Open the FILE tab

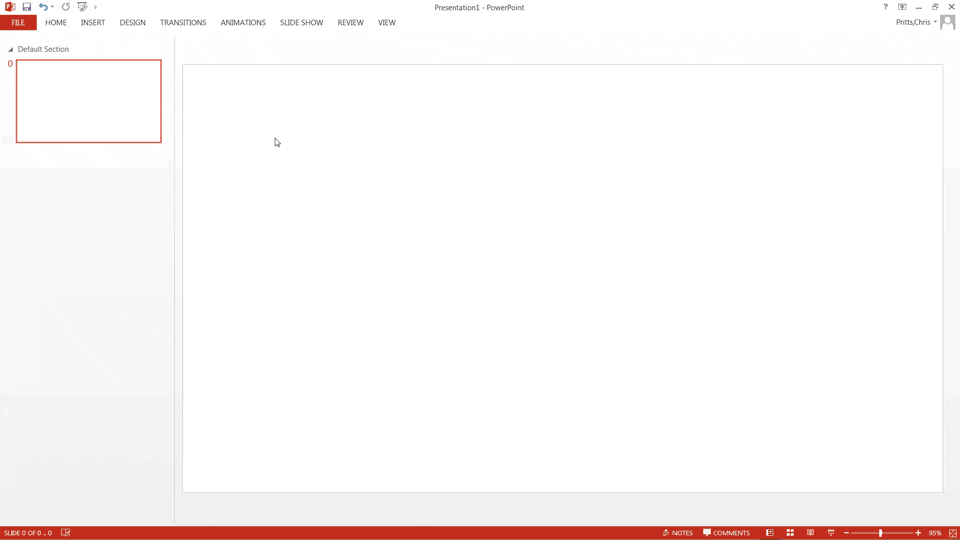click(18, 23)
